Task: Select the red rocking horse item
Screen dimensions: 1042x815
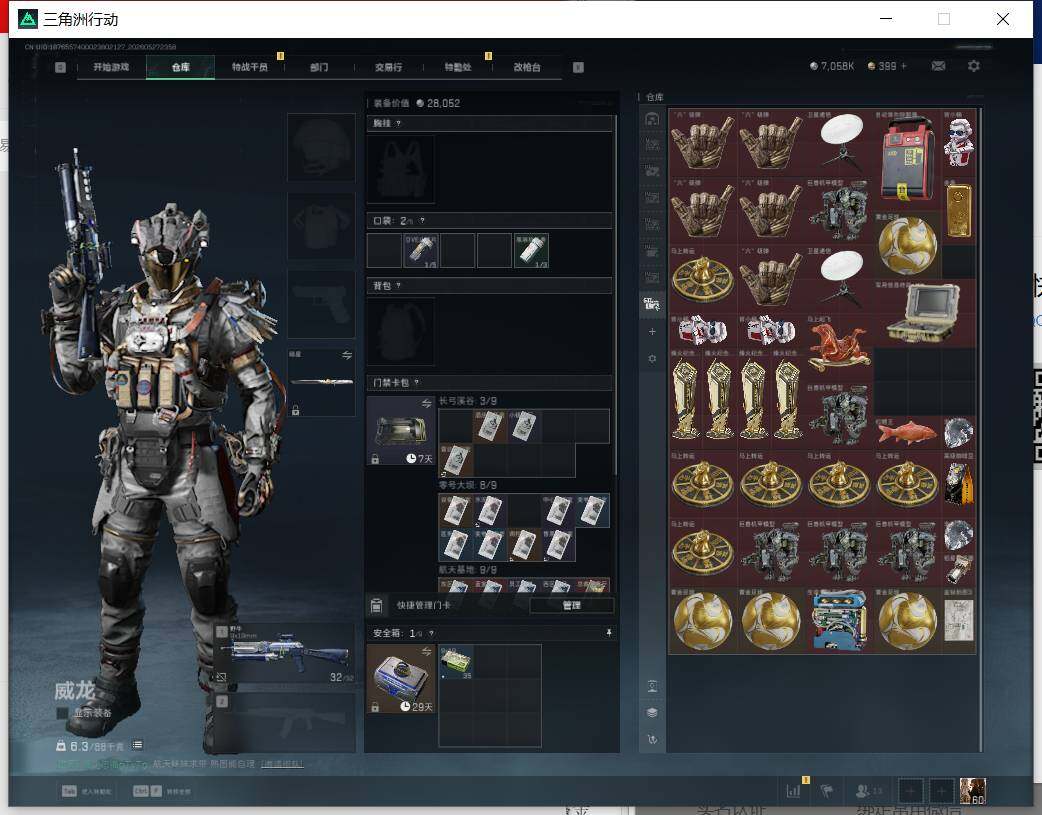Action: pos(839,347)
